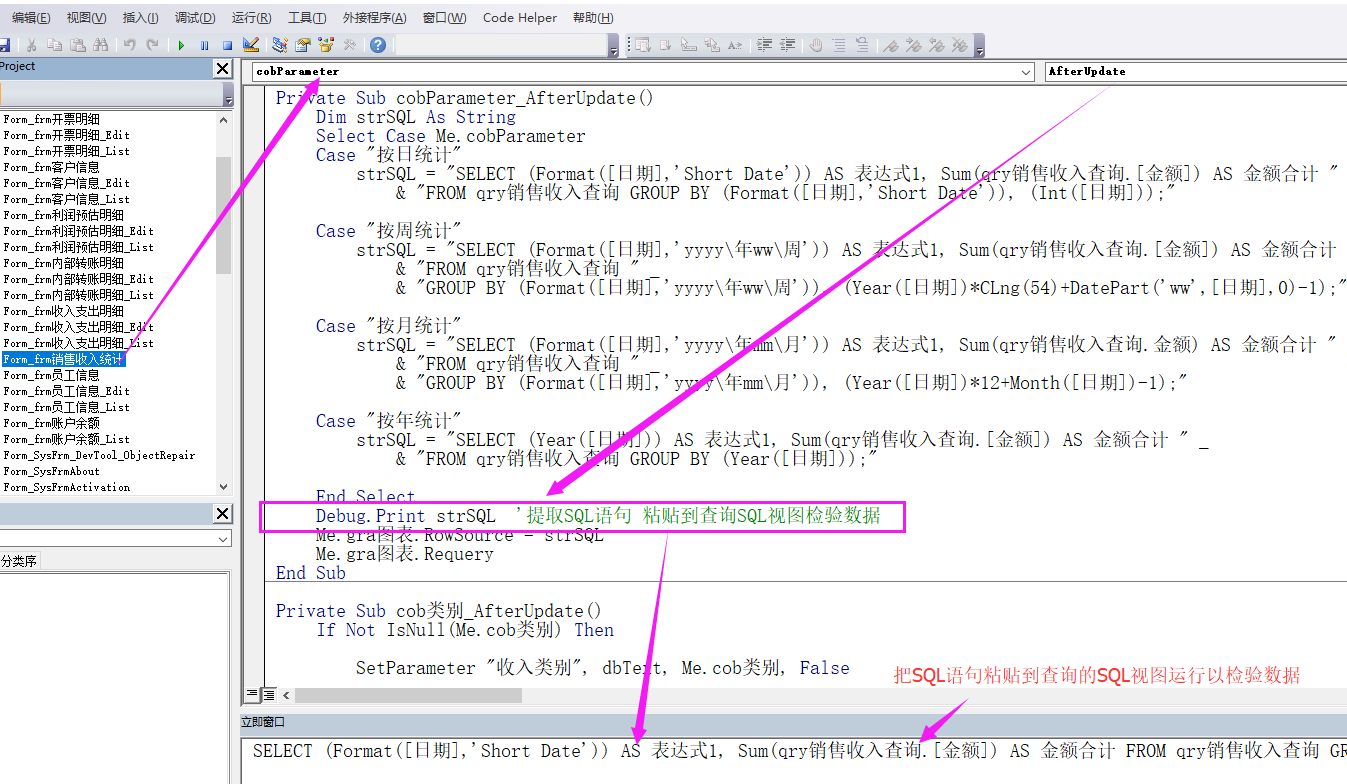Undo the last edit
The image size is (1347, 784).
tap(129, 45)
